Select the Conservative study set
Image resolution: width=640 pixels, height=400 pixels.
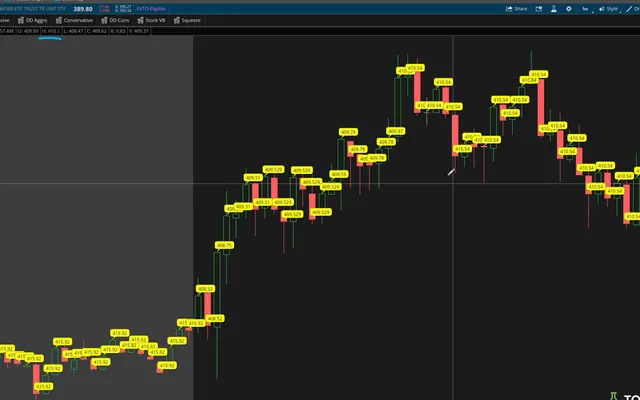(74, 20)
